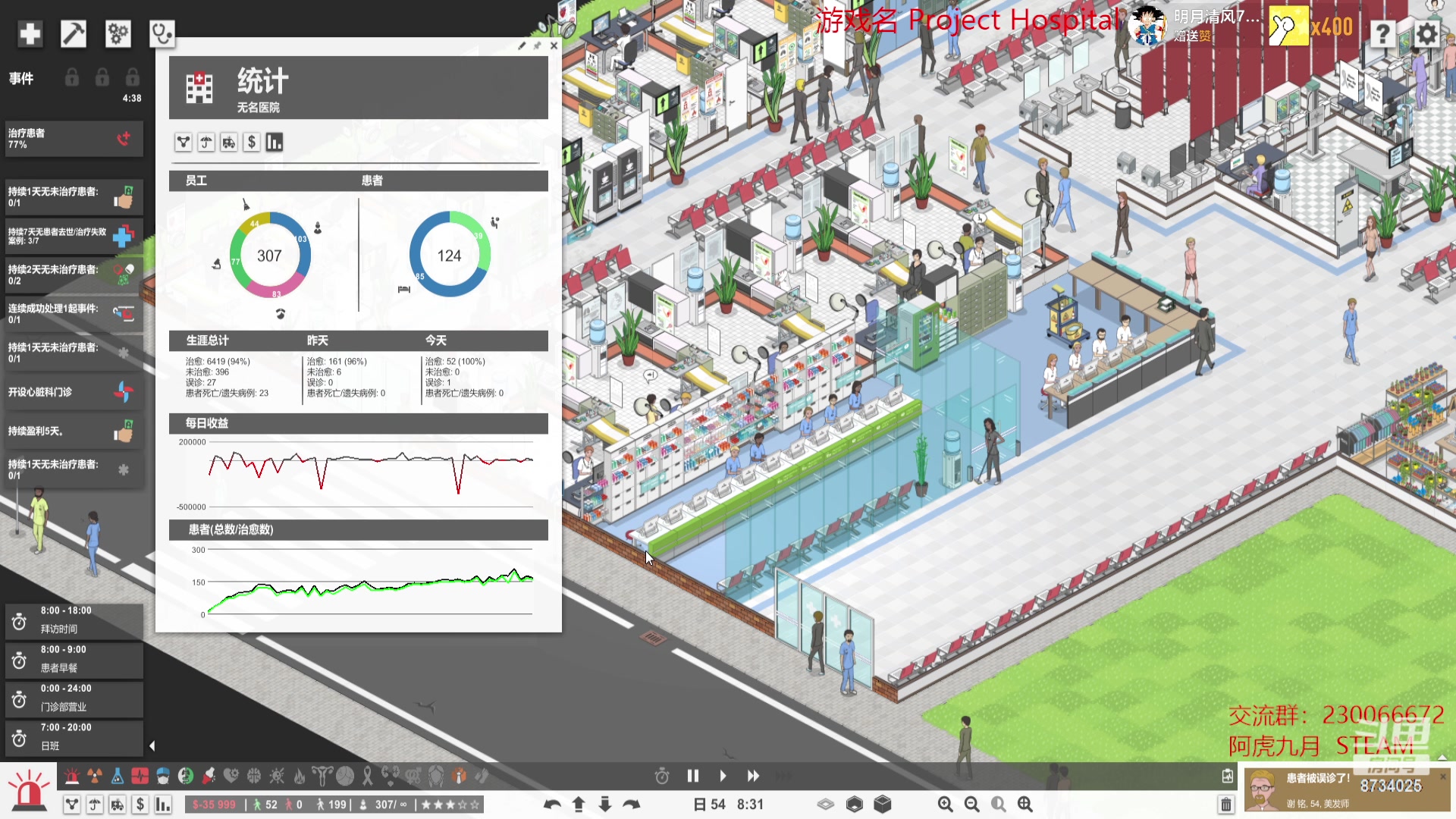Open bottom-bar dollar finance icon
The image size is (1456, 819).
[x=140, y=805]
